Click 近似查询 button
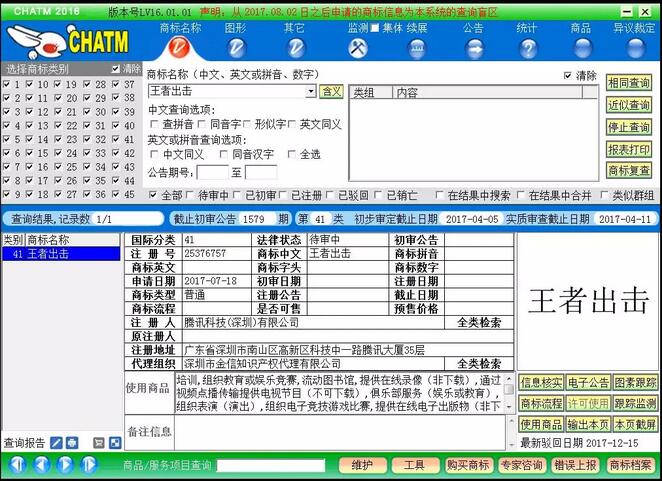This screenshot has height=481, width=662. (629, 104)
